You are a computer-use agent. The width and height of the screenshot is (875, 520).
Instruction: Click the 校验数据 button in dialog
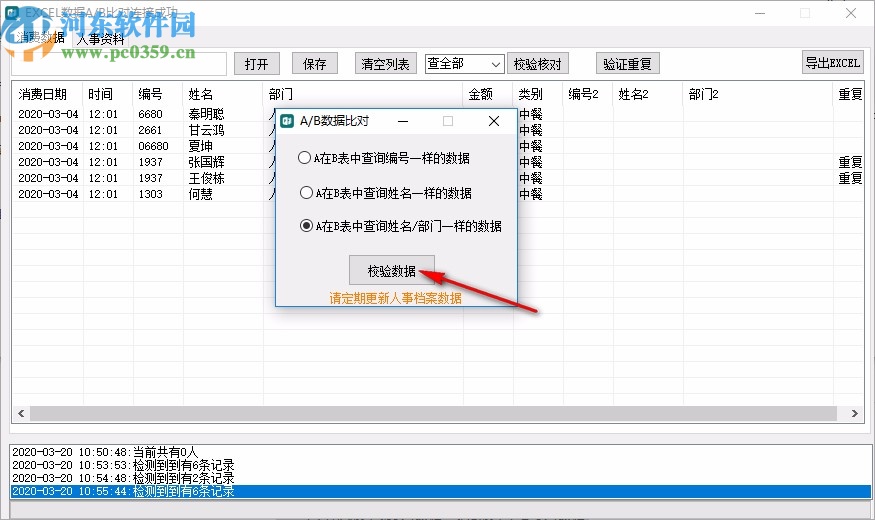(392, 271)
